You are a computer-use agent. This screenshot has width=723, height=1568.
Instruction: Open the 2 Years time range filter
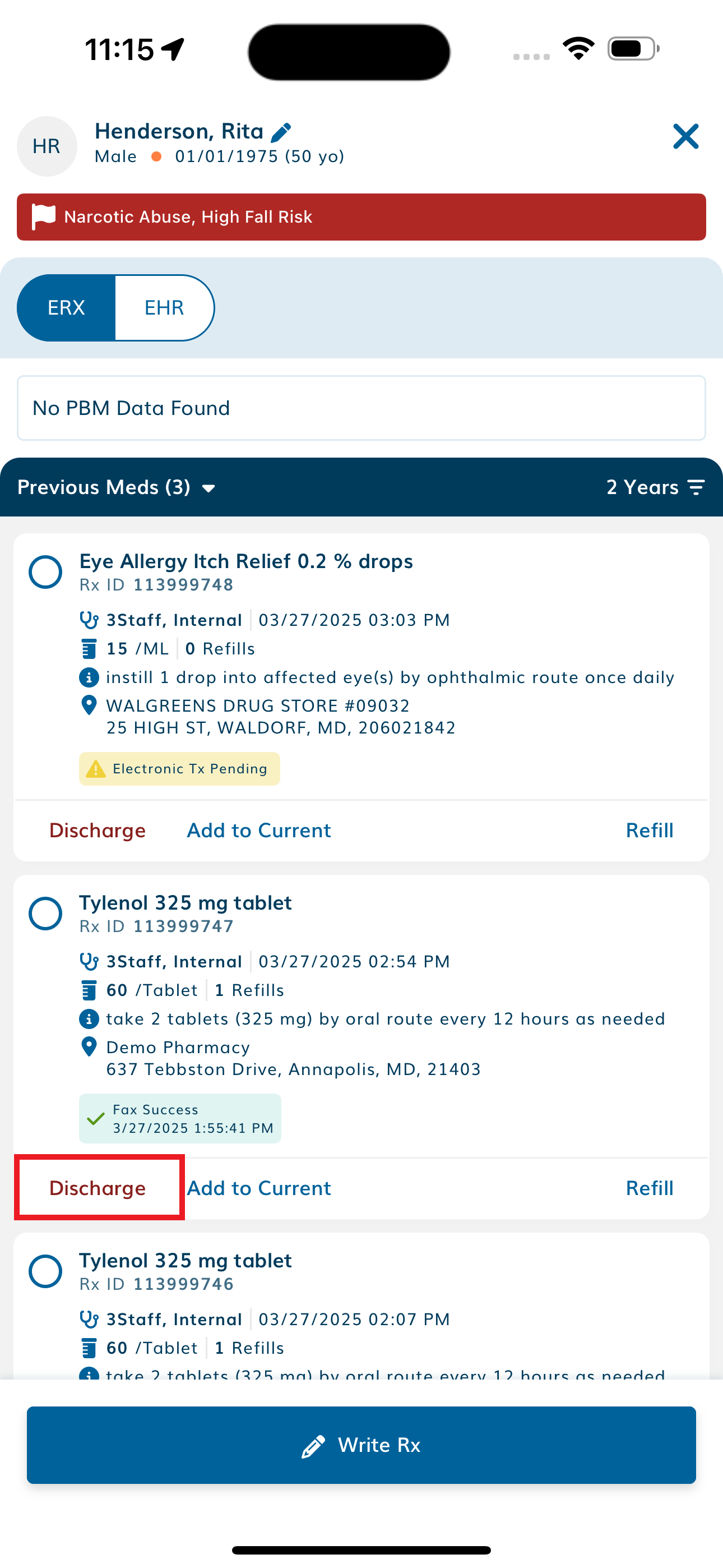tap(655, 487)
